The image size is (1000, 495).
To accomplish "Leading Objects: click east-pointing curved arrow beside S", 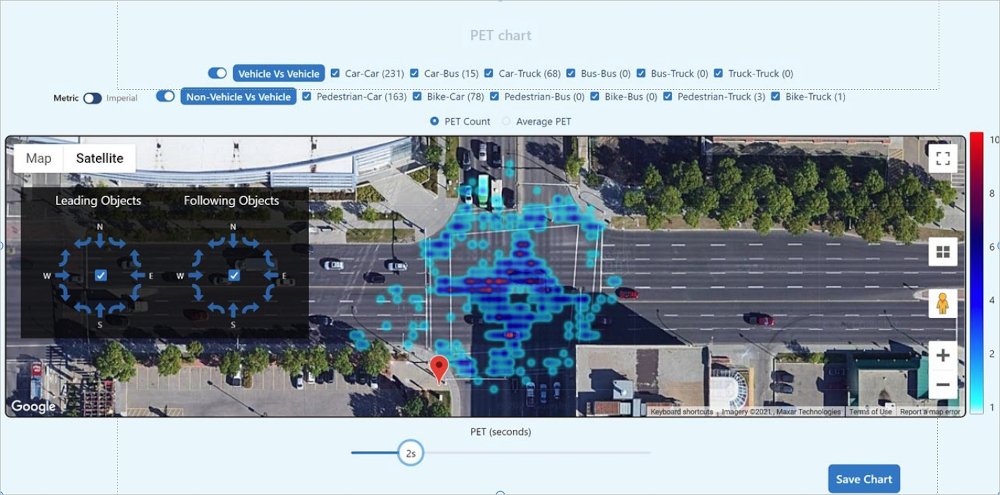I will [x=117, y=308].
